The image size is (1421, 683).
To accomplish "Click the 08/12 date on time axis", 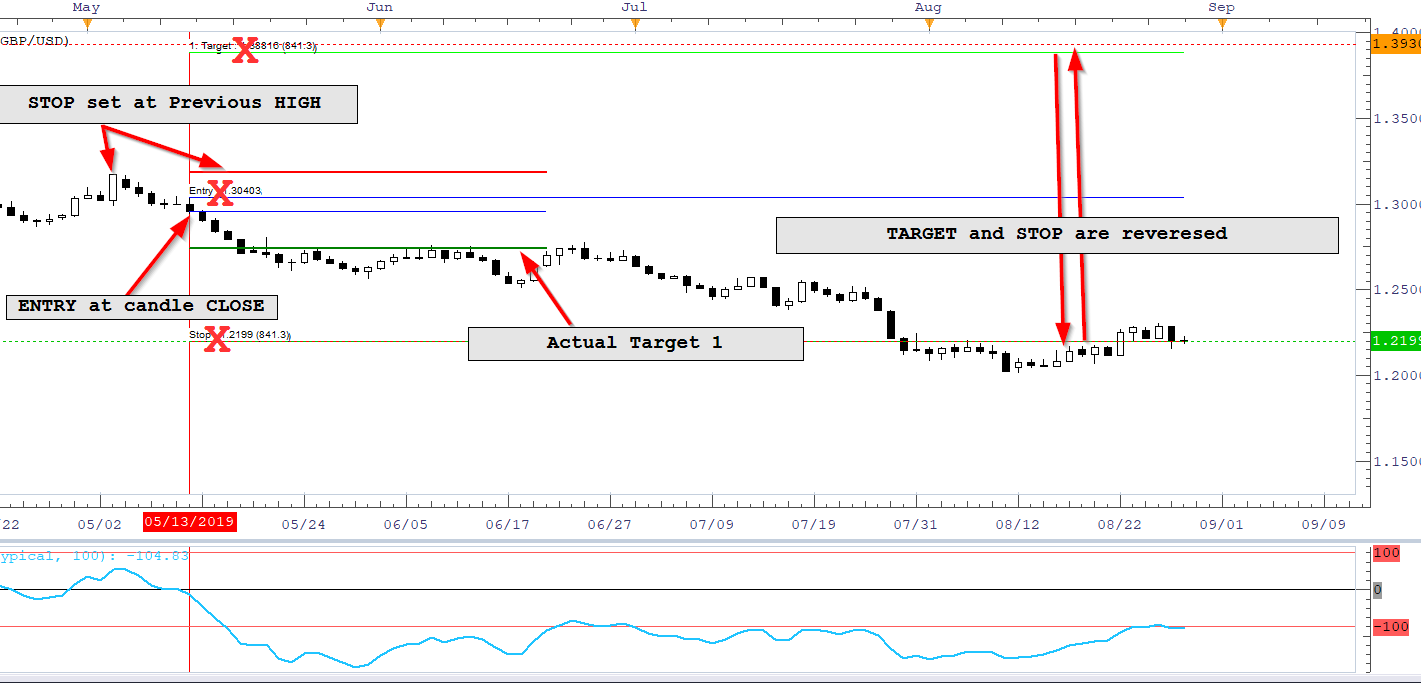I will pos(1018,523).
